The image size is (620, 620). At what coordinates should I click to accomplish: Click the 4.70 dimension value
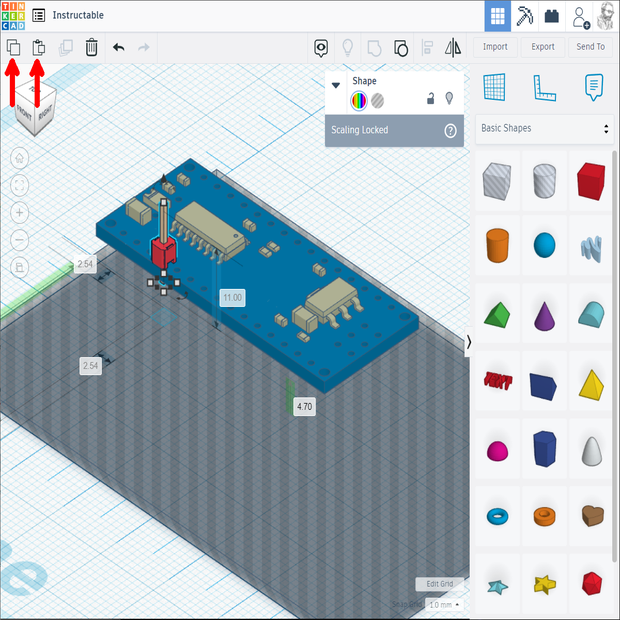click(304, 406)
